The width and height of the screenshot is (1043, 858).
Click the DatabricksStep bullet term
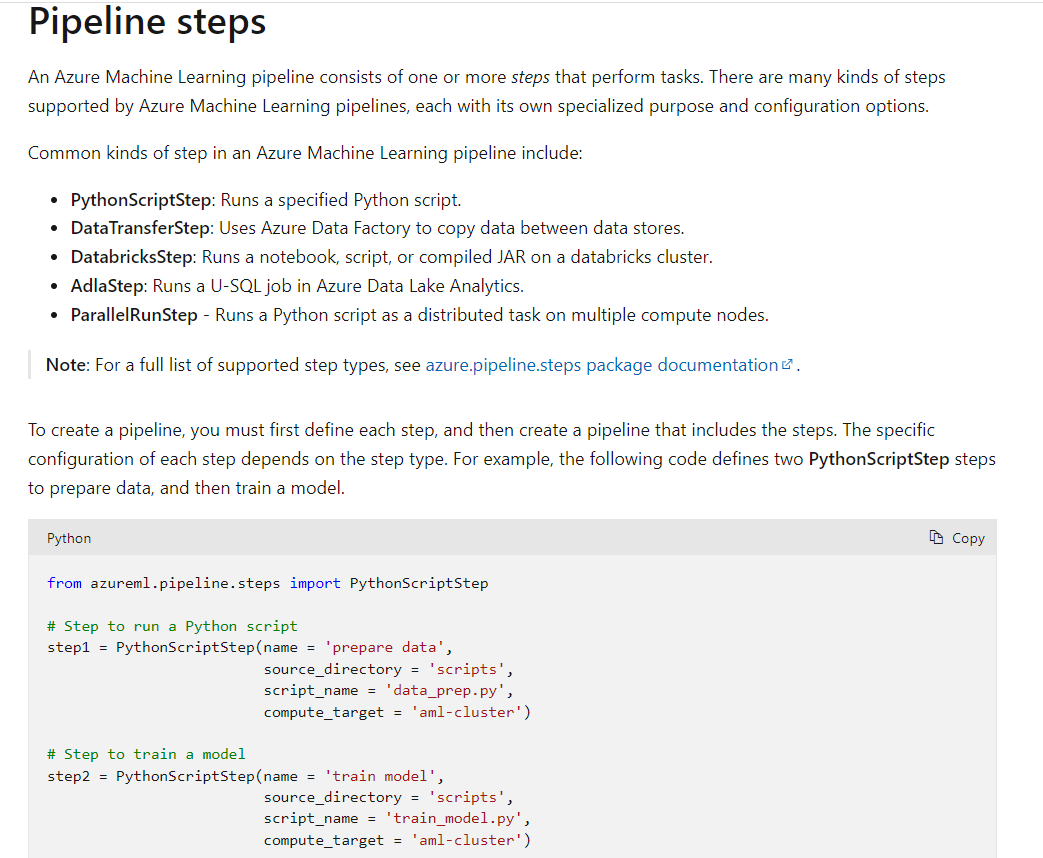[x=132, y=257]
